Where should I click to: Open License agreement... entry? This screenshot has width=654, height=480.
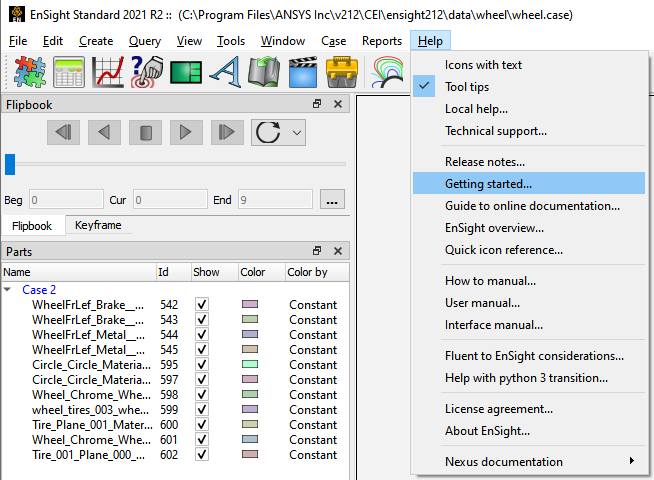(529, 409)
